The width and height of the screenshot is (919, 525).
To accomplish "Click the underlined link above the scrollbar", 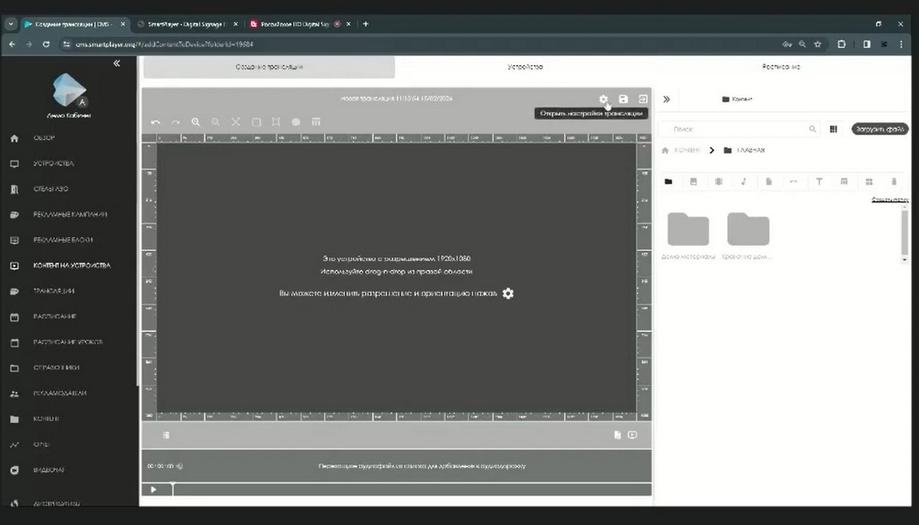I will pos(889,200).
